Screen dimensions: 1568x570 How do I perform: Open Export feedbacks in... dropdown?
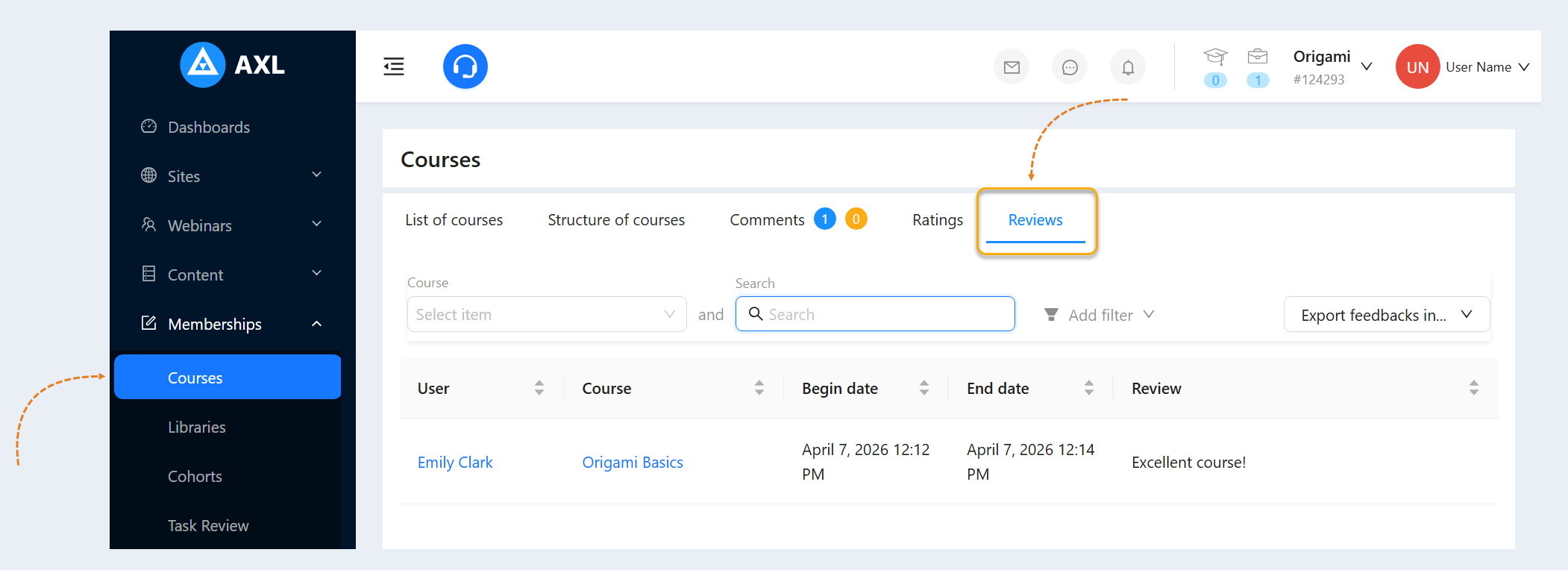(x=1387, y=315)
